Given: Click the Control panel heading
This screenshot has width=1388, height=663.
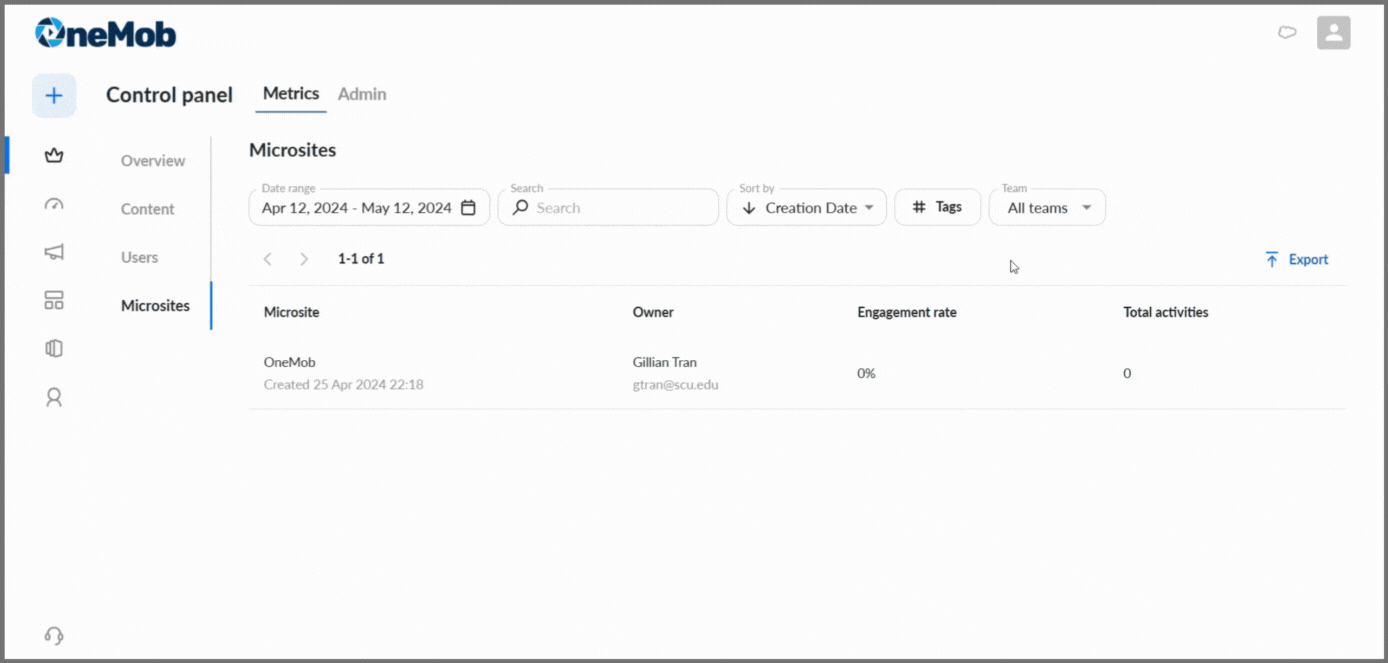Looking at the screenshot, I should point(169,95).
